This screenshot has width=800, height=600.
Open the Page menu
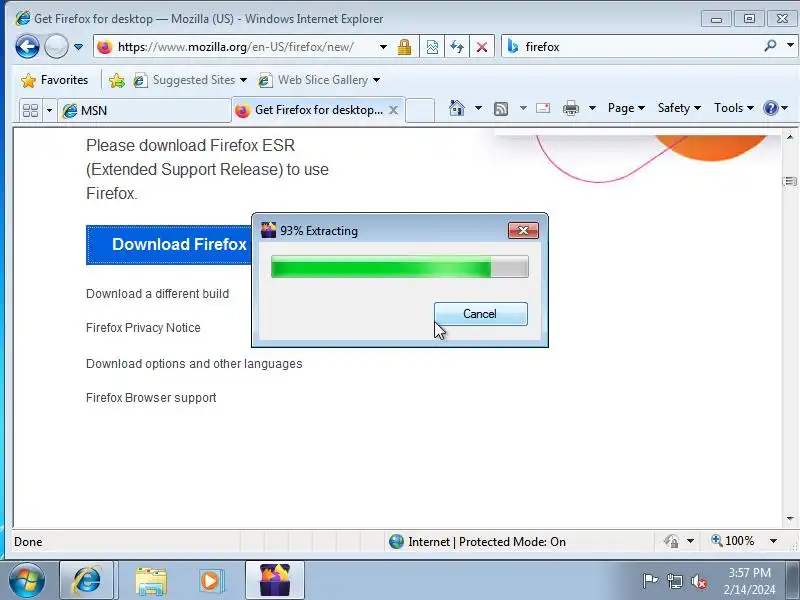click(x=627, y=108)
